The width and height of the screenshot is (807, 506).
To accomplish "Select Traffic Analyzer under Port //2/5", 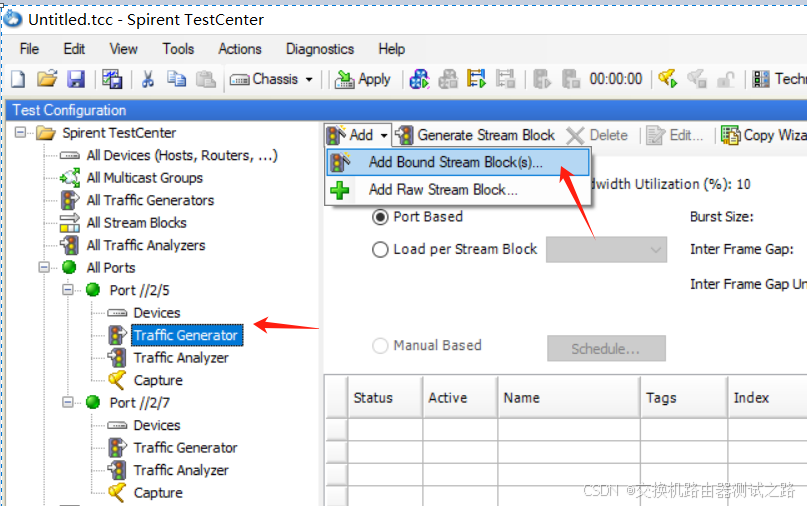I will coord(181,358).
